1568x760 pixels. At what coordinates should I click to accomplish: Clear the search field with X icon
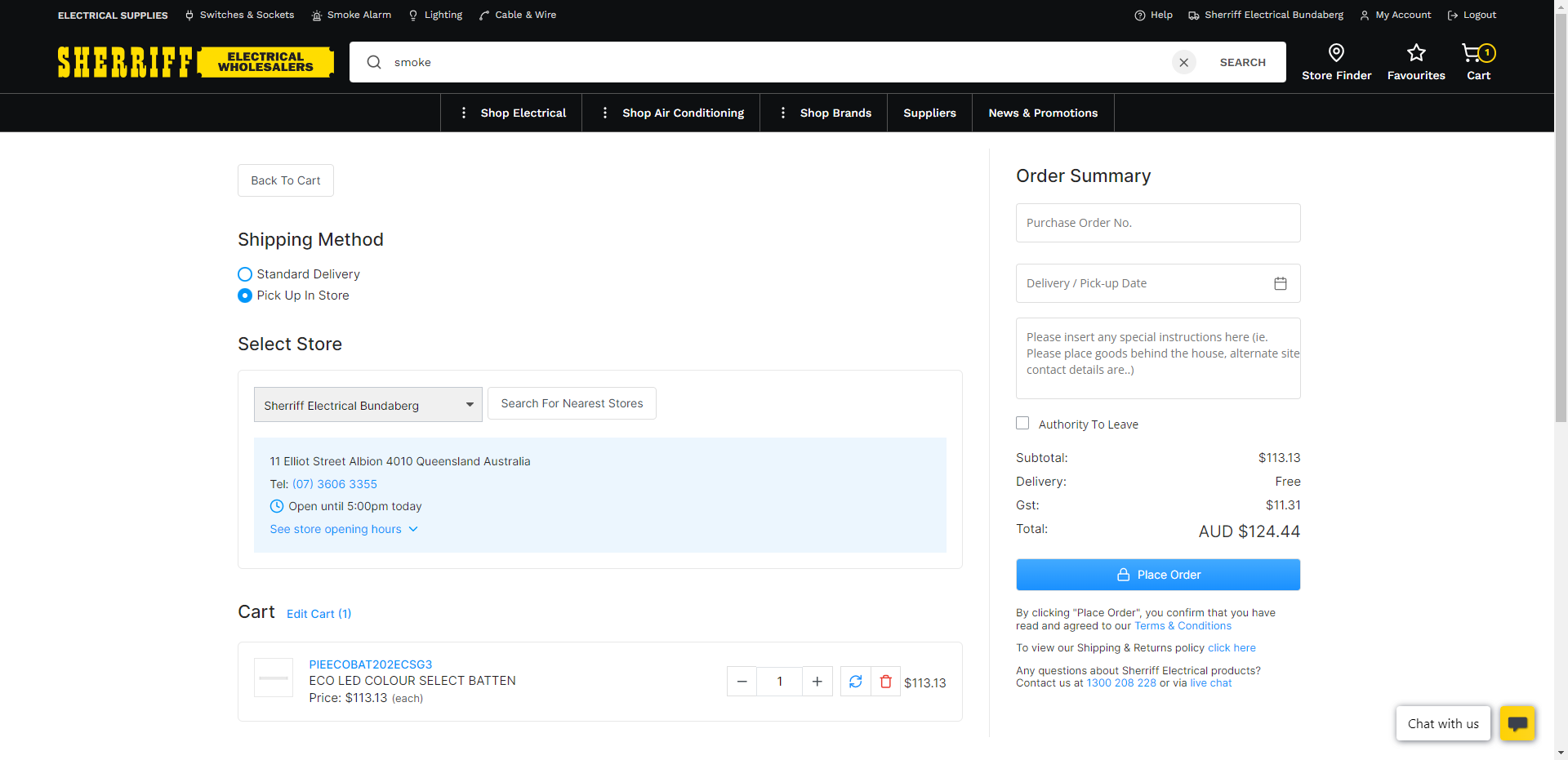1183,62
